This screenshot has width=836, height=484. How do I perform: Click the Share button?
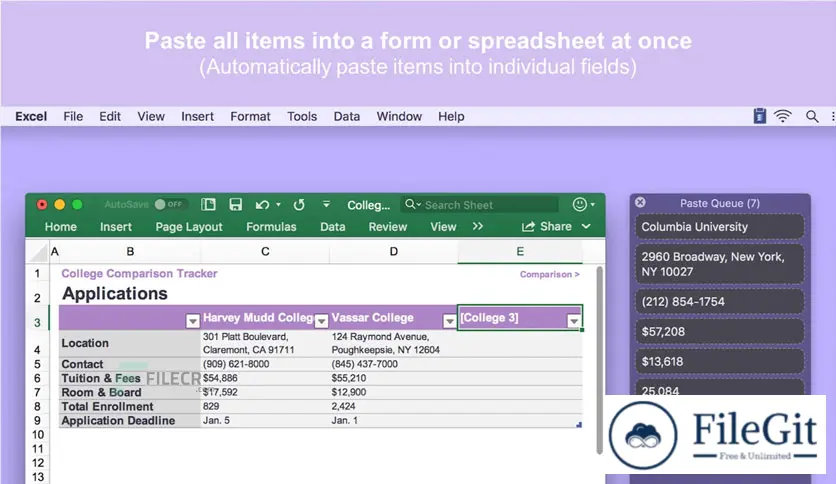tap(546, 227)
